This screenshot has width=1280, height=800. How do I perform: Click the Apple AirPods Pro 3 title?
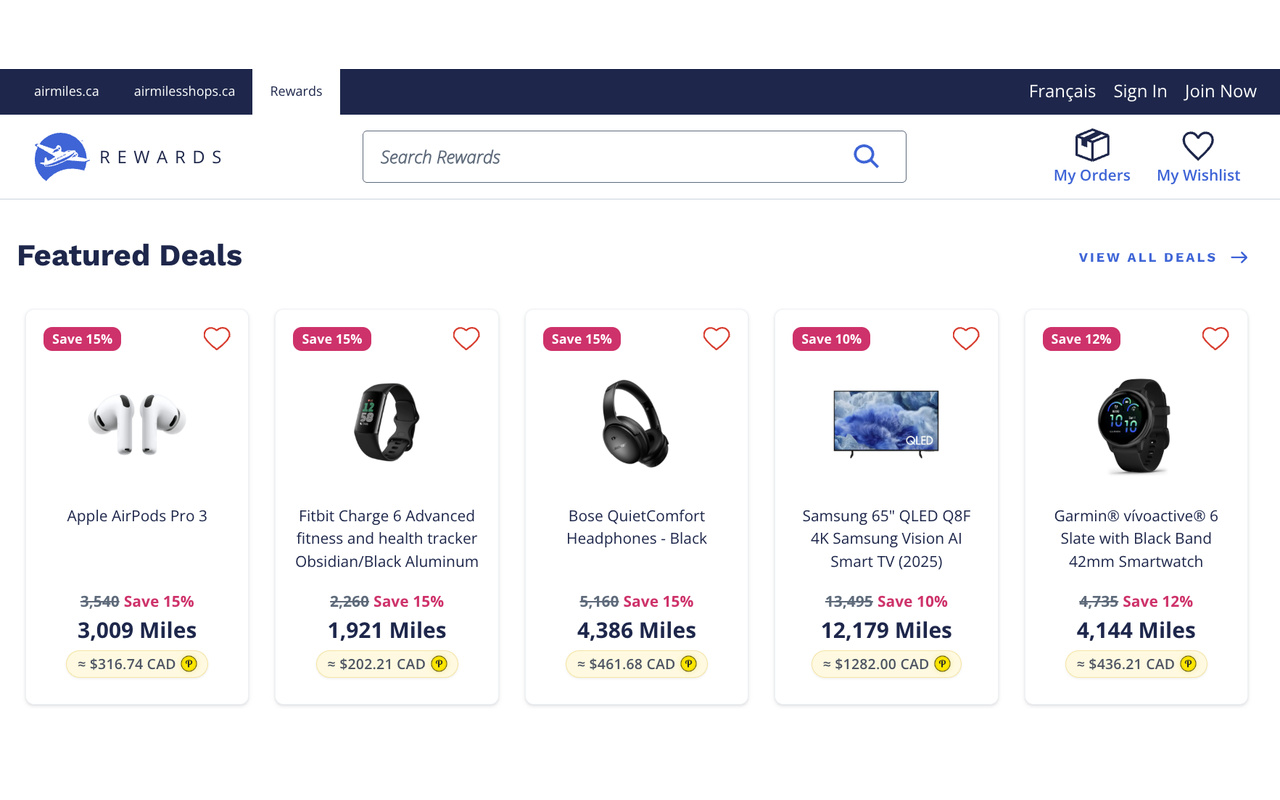137,516
